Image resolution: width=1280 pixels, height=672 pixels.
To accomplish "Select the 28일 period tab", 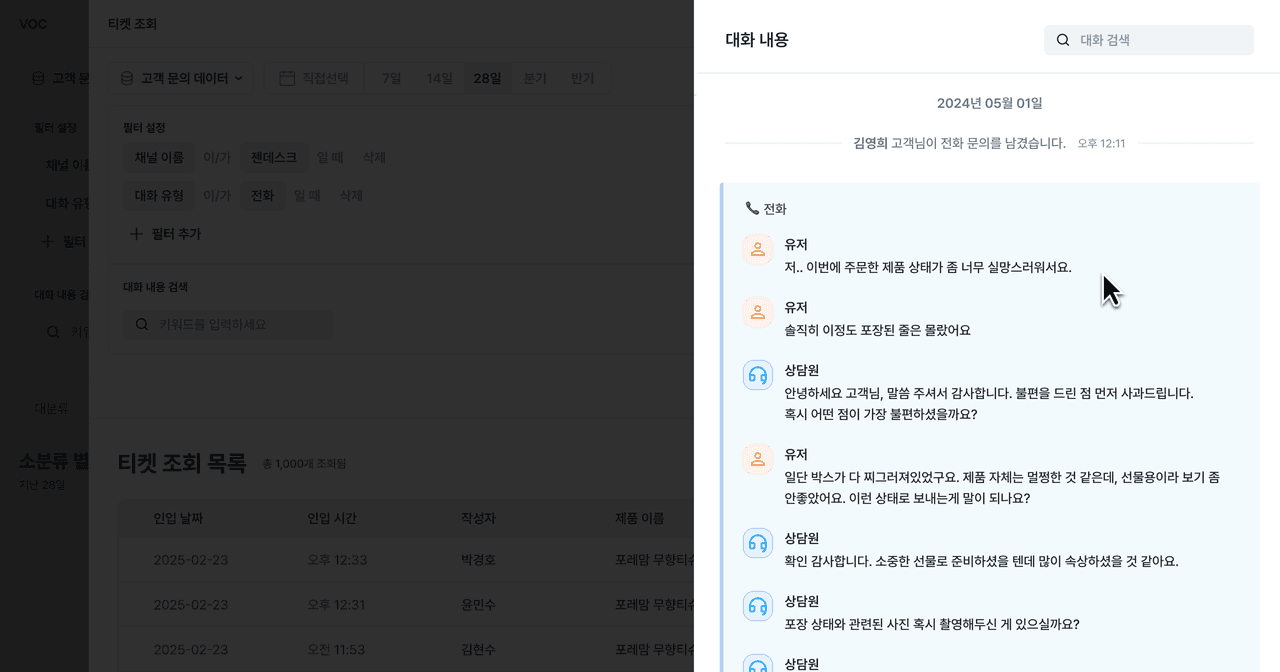I will click(x=487, y=78).
